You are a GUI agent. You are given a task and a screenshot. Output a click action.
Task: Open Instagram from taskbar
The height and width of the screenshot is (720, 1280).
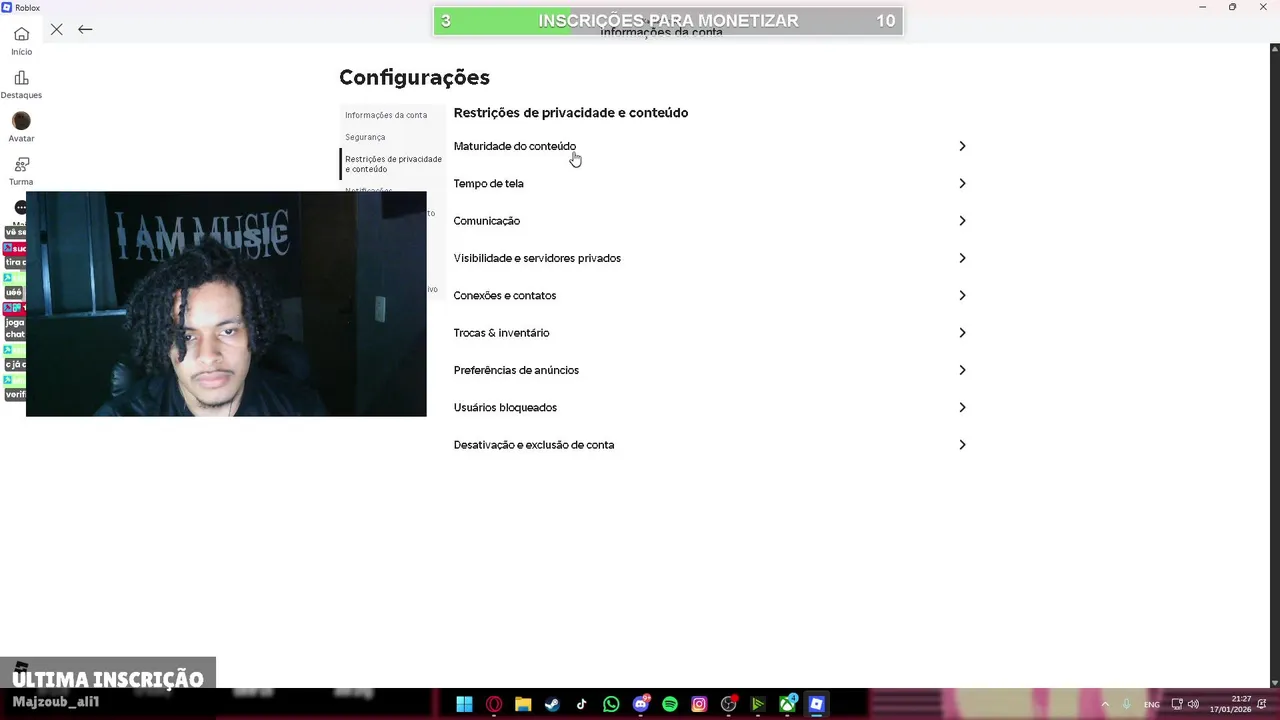click(x=699, y=704)
